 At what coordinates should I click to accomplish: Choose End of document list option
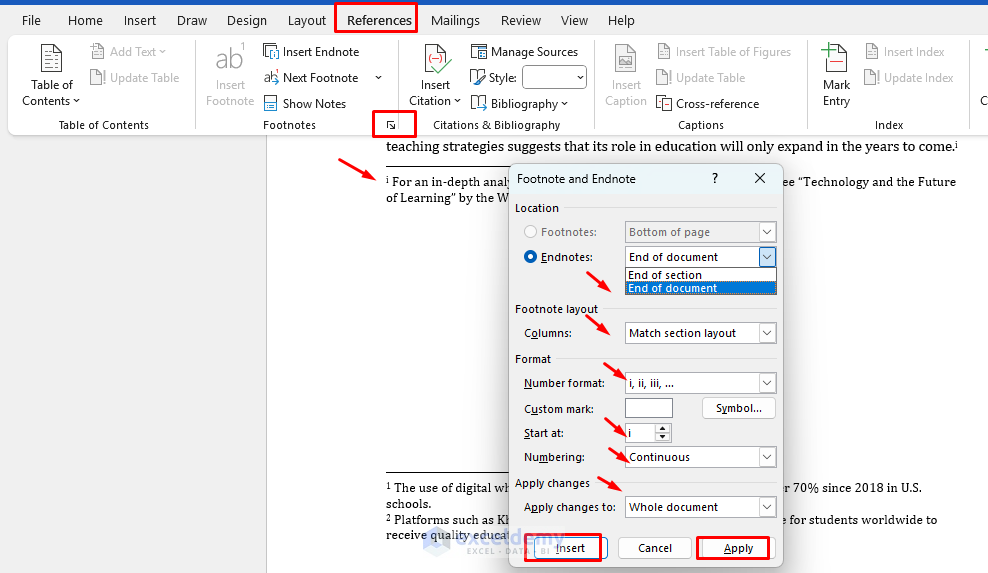(700, 288)
